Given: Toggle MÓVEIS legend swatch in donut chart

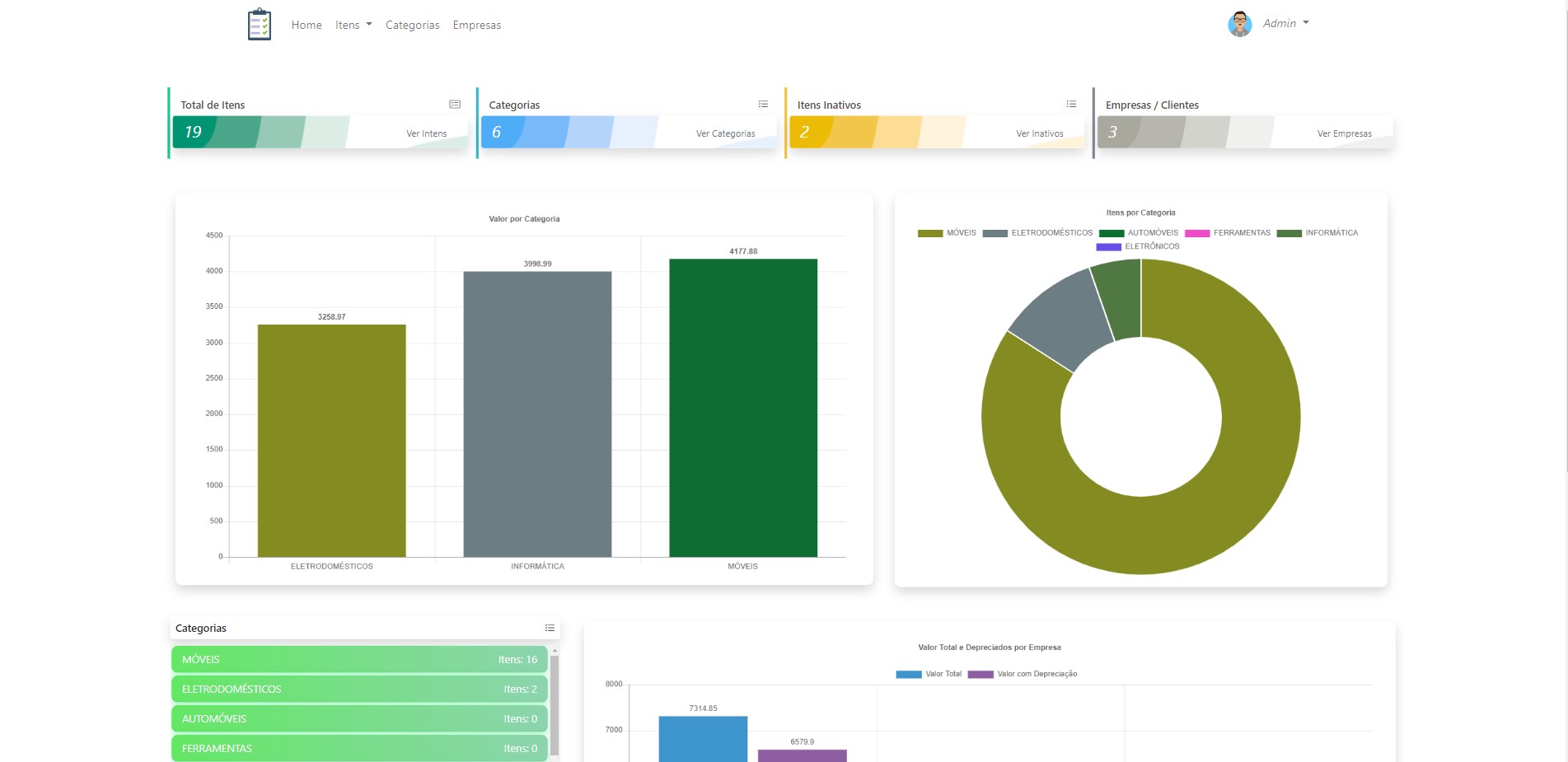Looking at the screenshot, I should [947, 233].
